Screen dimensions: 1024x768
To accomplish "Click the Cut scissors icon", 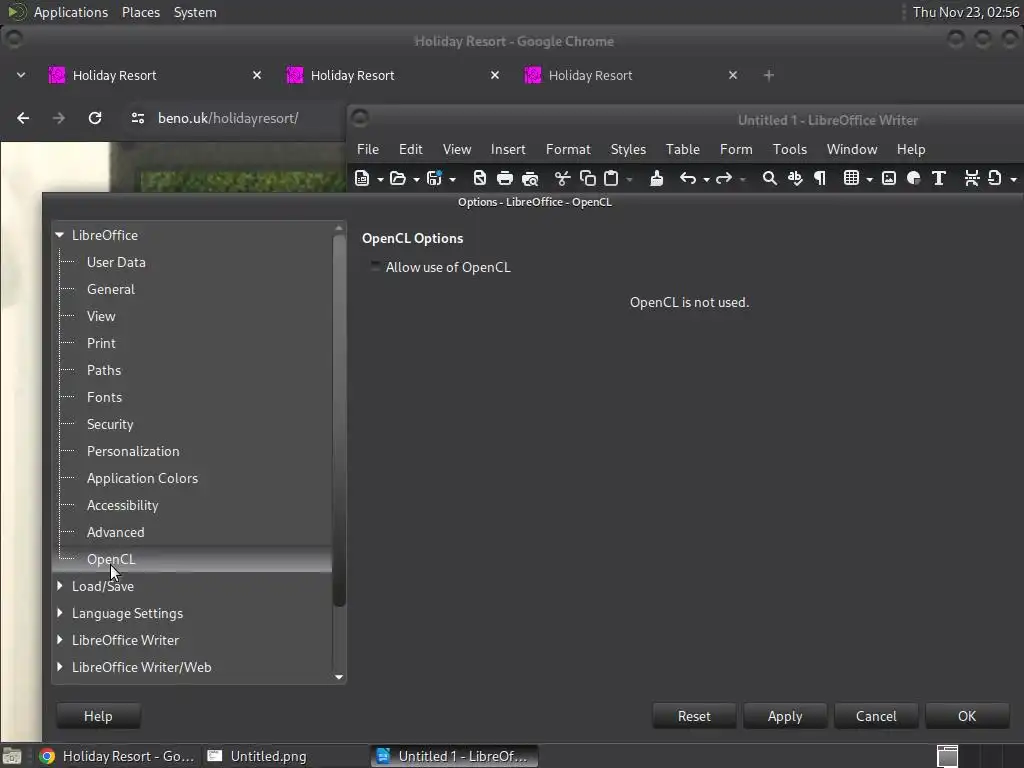I will (x=562, y=178).
